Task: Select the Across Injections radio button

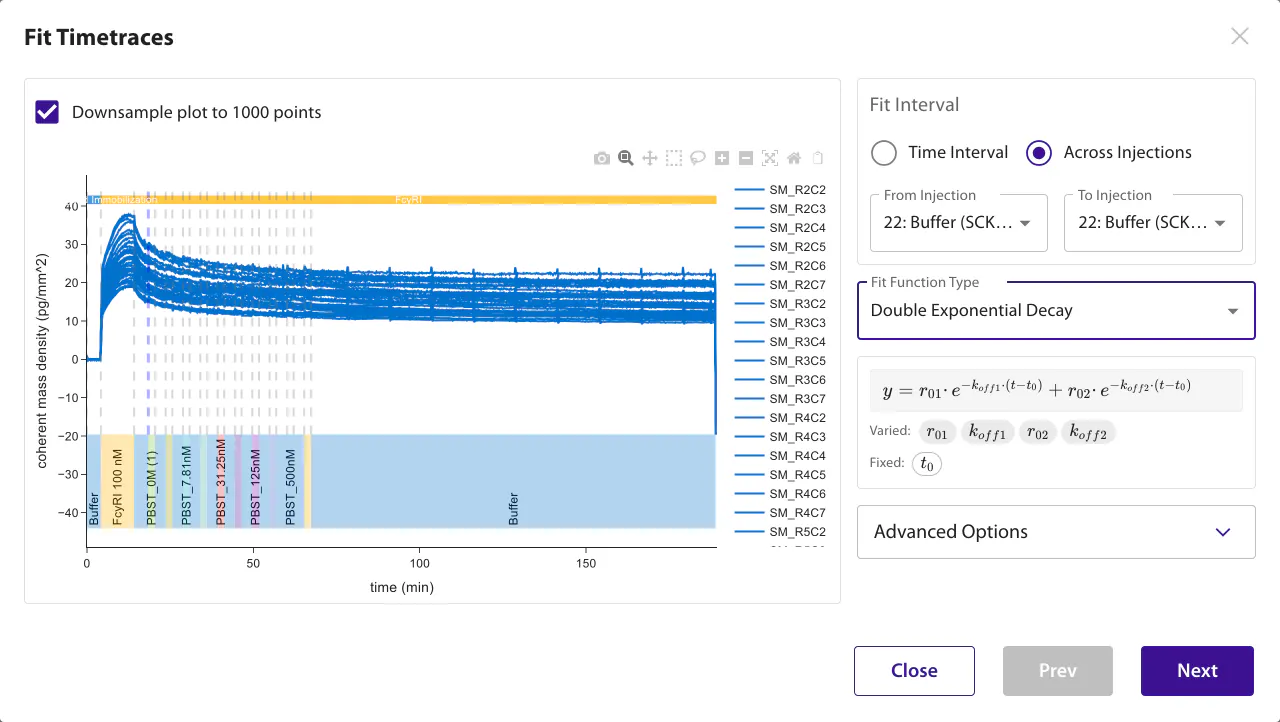Action: click(1039, 152)
